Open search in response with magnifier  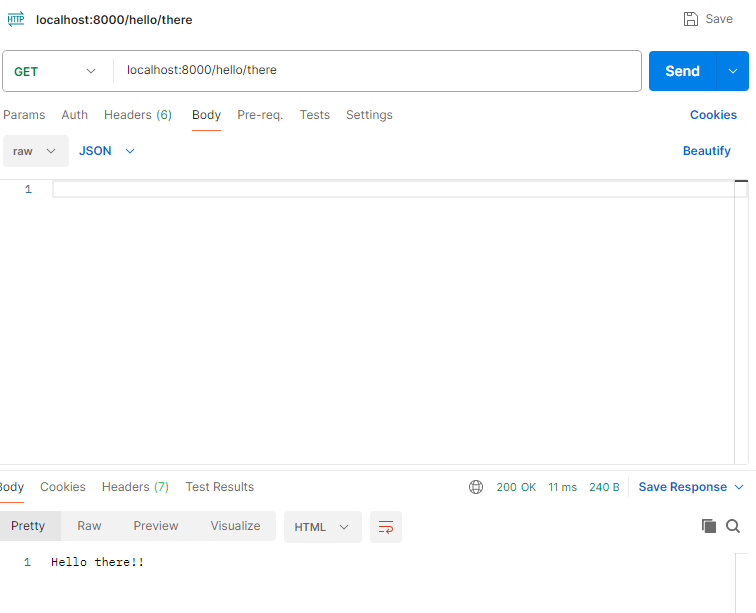[733, 526]
